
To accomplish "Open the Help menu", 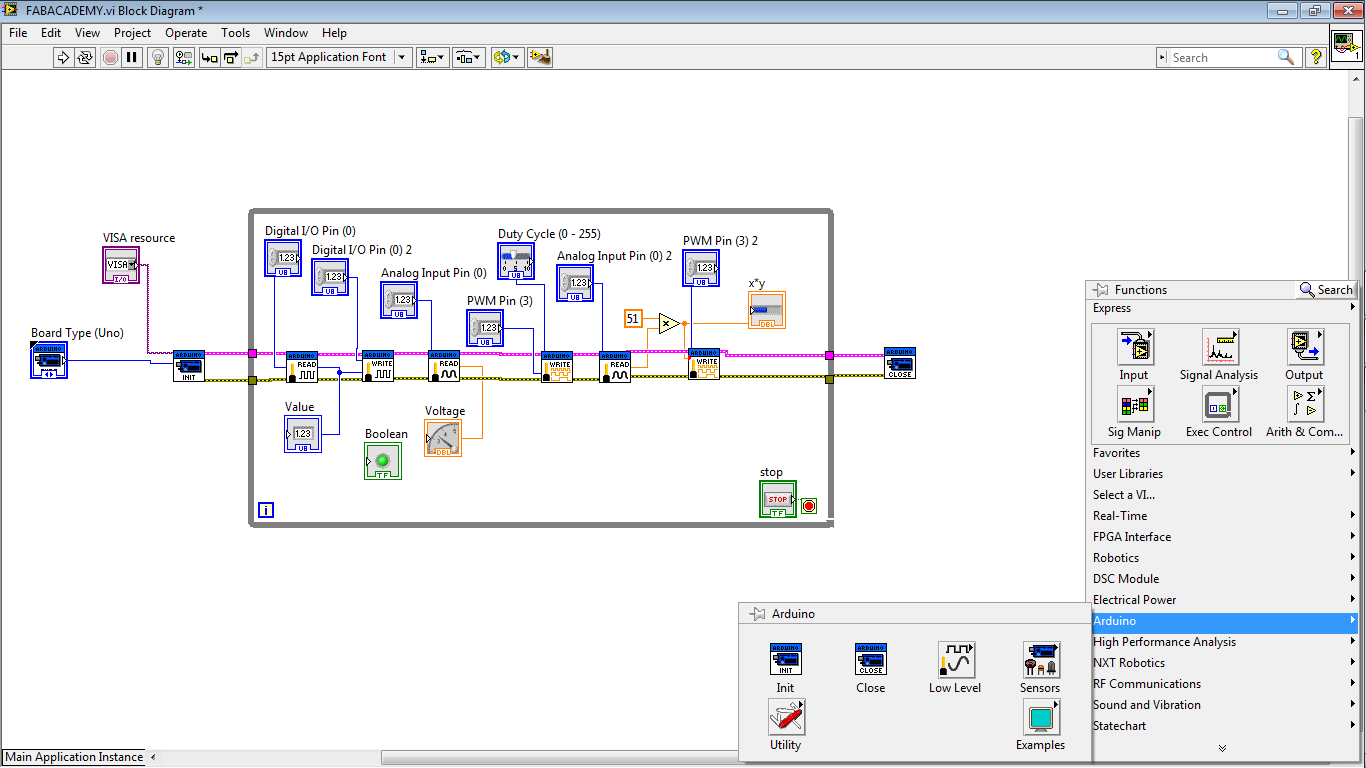I will click(335, 33).
